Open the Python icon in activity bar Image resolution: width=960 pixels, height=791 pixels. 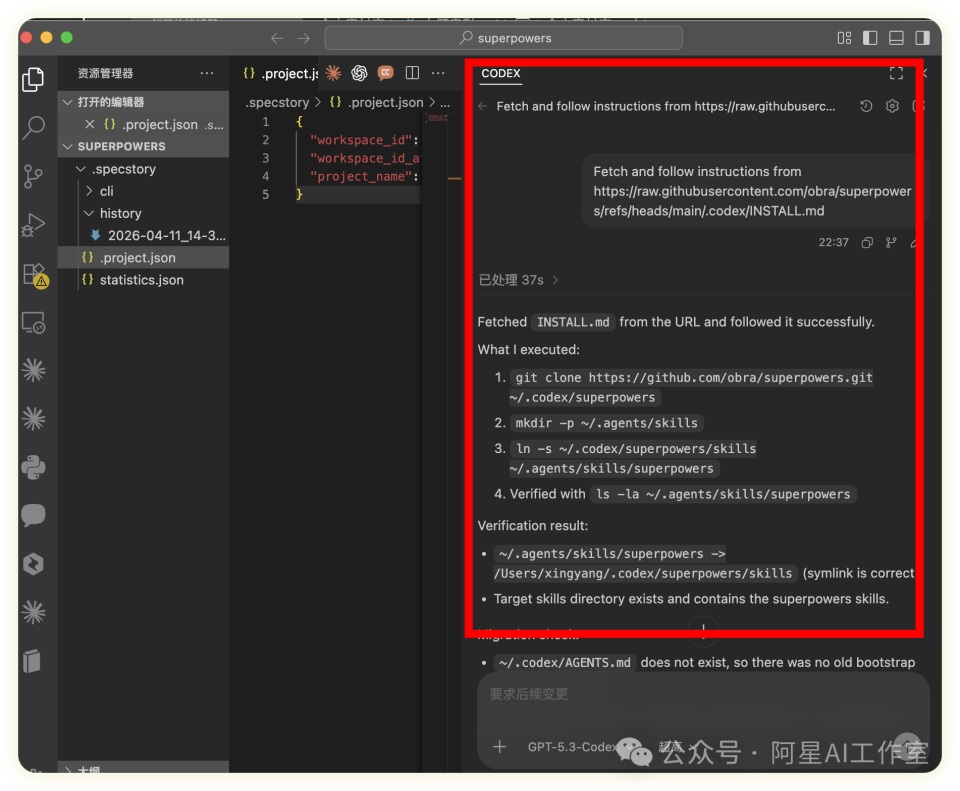34,467
